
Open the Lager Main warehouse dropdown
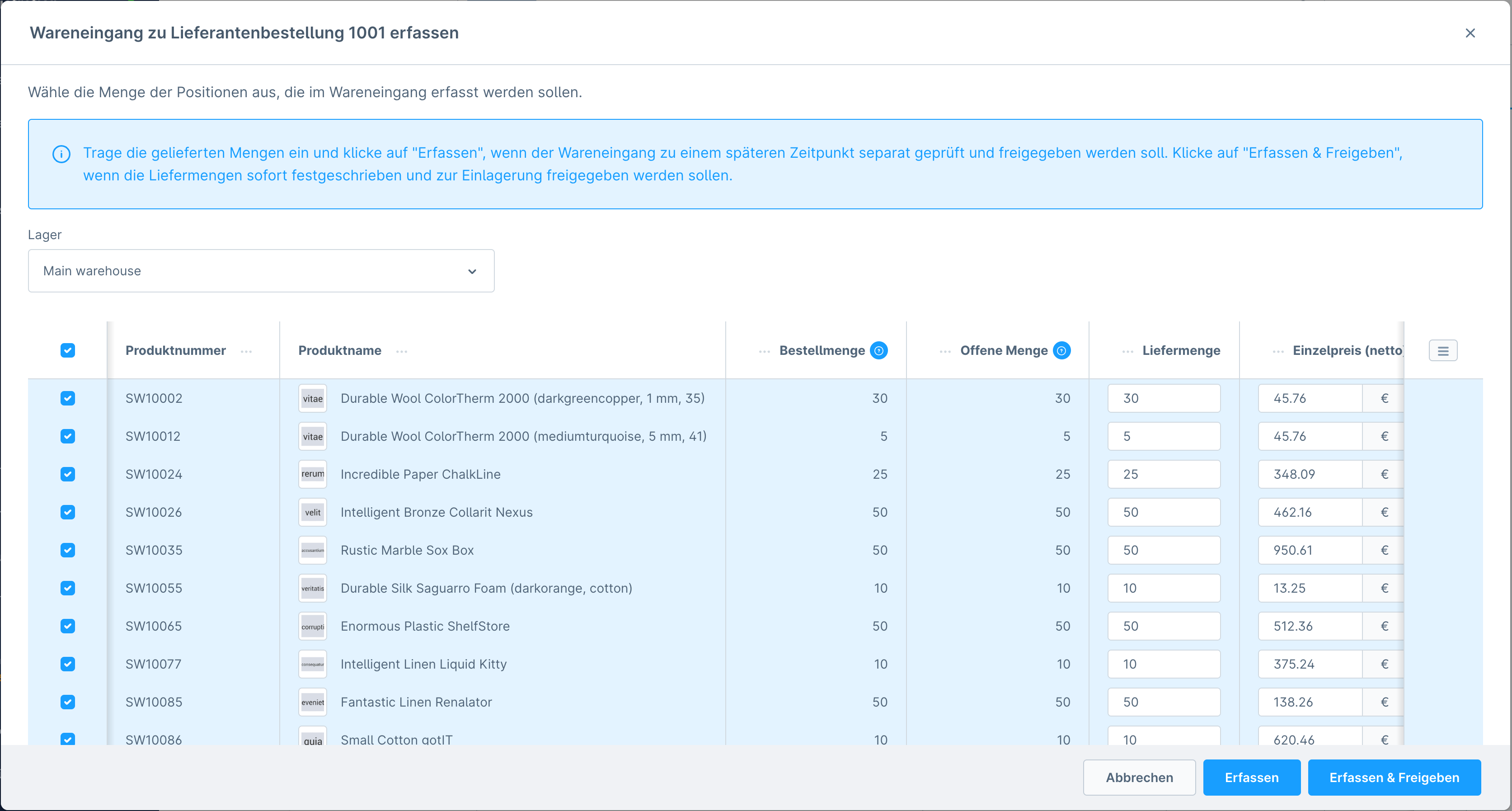[261, 271]
